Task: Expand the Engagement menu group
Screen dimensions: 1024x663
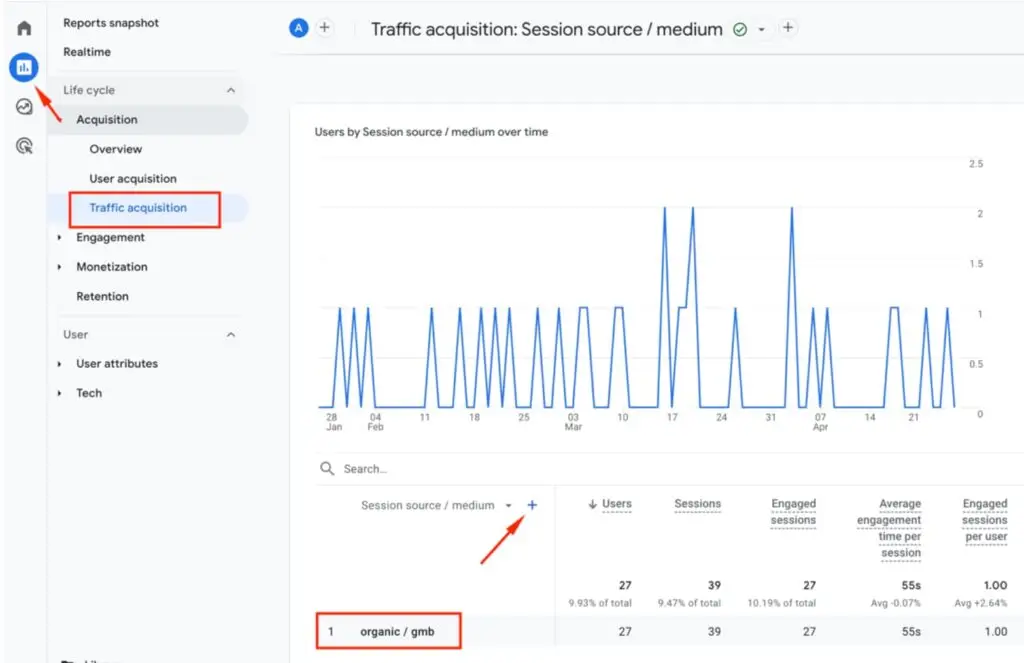Action: [x=60, y=238]
